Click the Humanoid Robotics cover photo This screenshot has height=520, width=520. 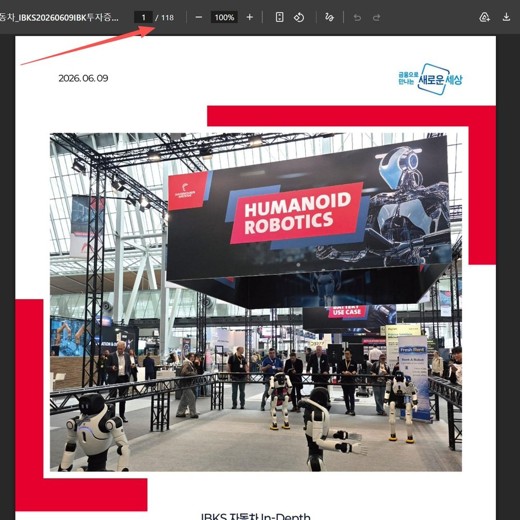256,302
